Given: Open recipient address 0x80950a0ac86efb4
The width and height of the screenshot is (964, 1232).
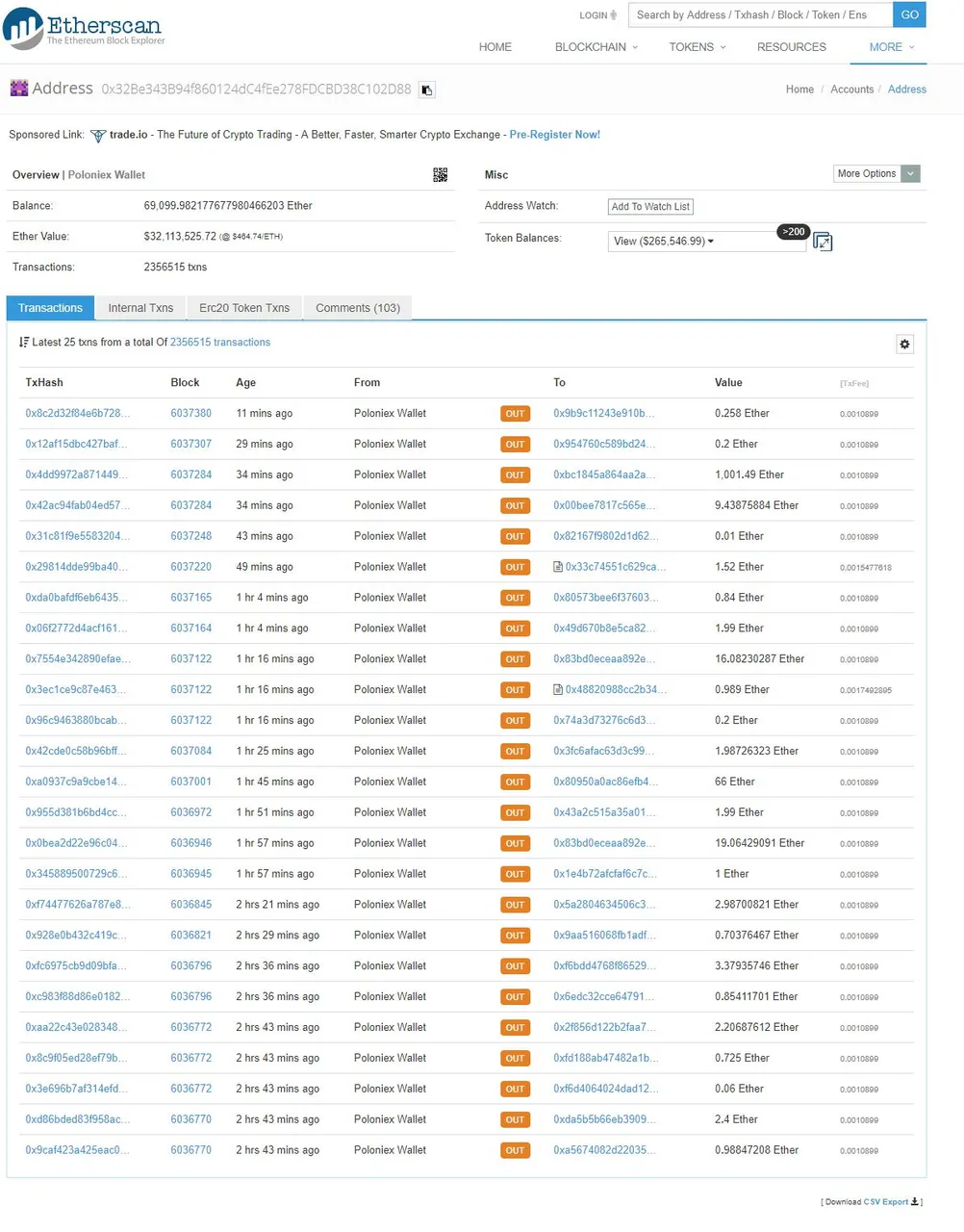Looking at the screenshot, I should [x=606, y=783].
